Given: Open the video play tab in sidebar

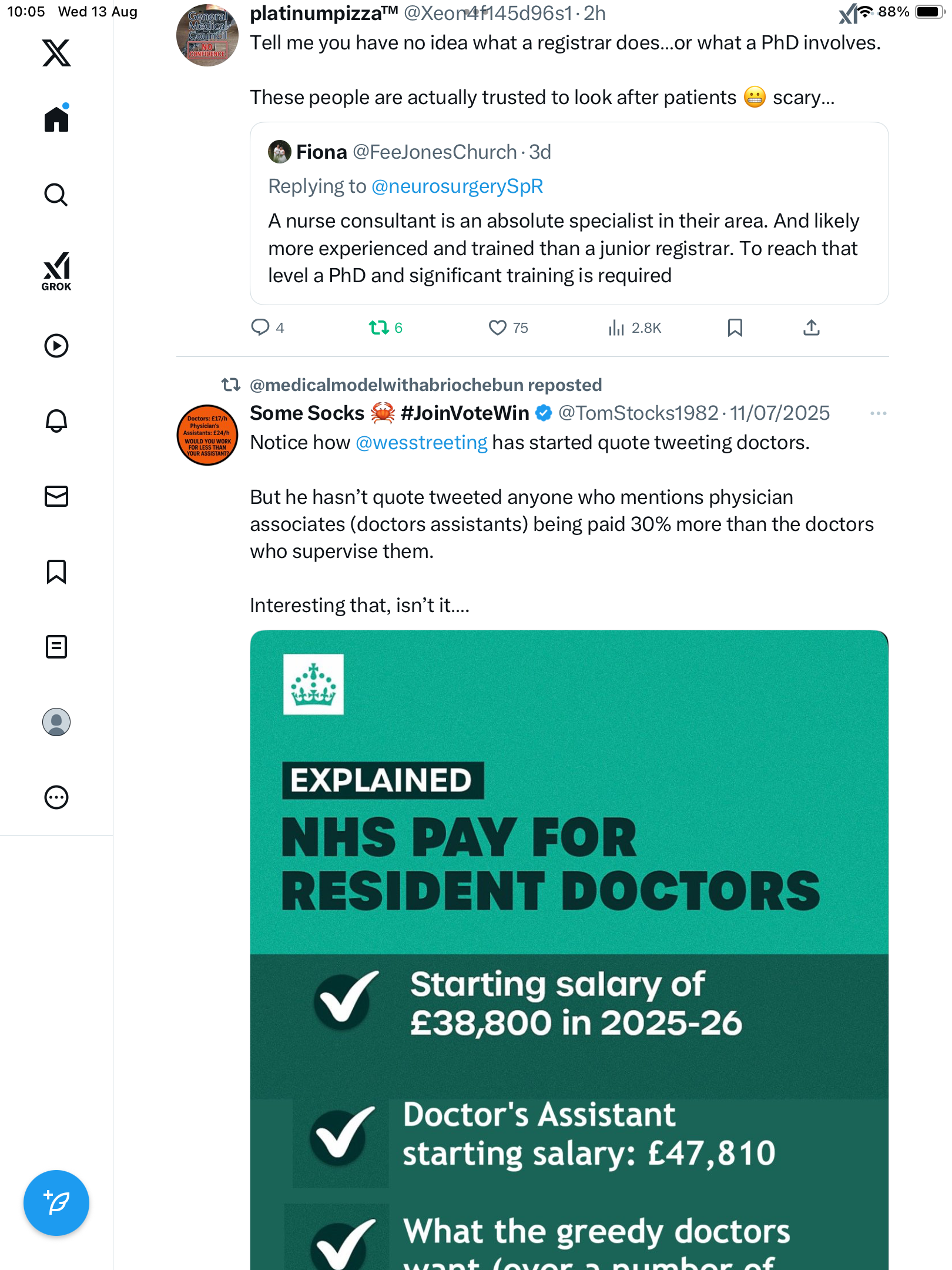Looking at the screenshot, I should pyautogui.click(x=56, y=346).
